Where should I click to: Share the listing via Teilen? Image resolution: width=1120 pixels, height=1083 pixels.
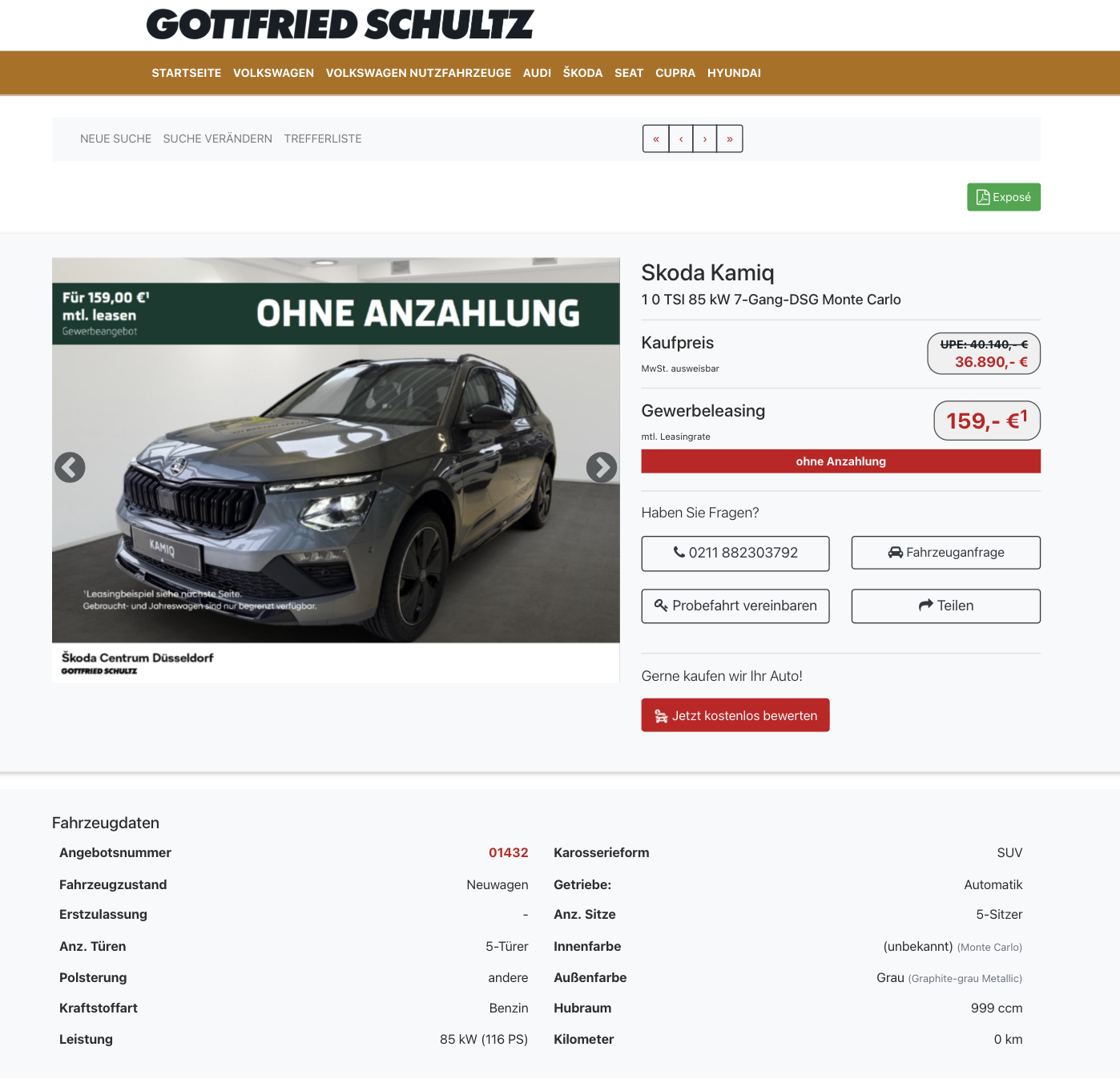pyautogui.click(x=946, y=606)
